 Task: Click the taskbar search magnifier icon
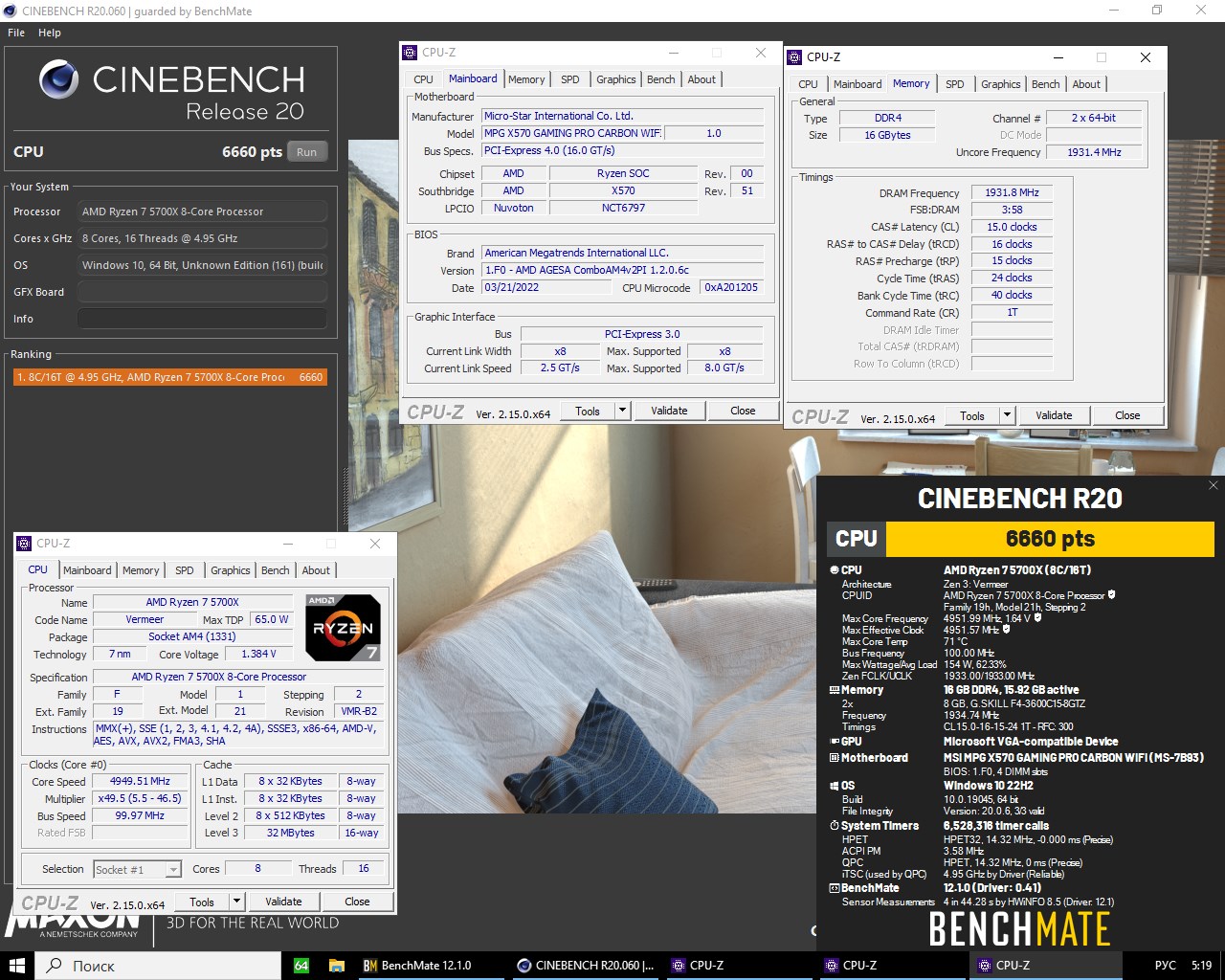click(56, 965)
